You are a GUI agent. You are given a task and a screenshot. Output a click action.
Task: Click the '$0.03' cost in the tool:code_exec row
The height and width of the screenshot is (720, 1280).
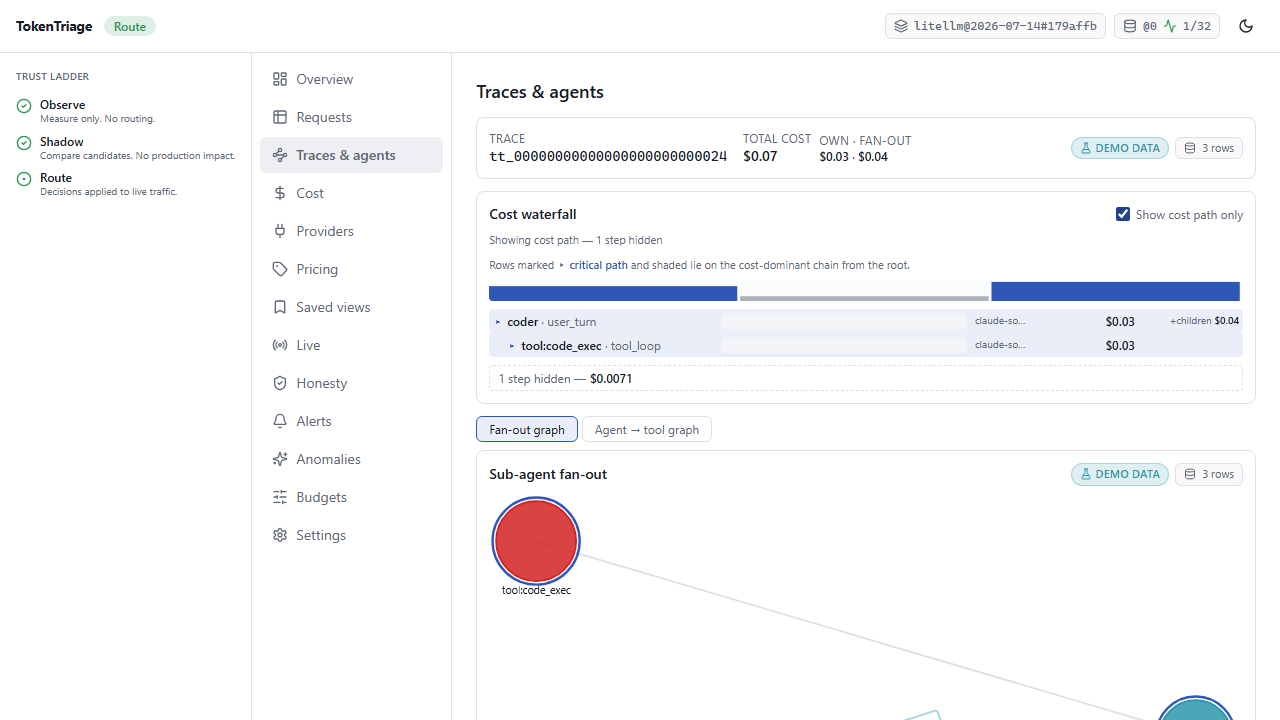[1120, 346]
